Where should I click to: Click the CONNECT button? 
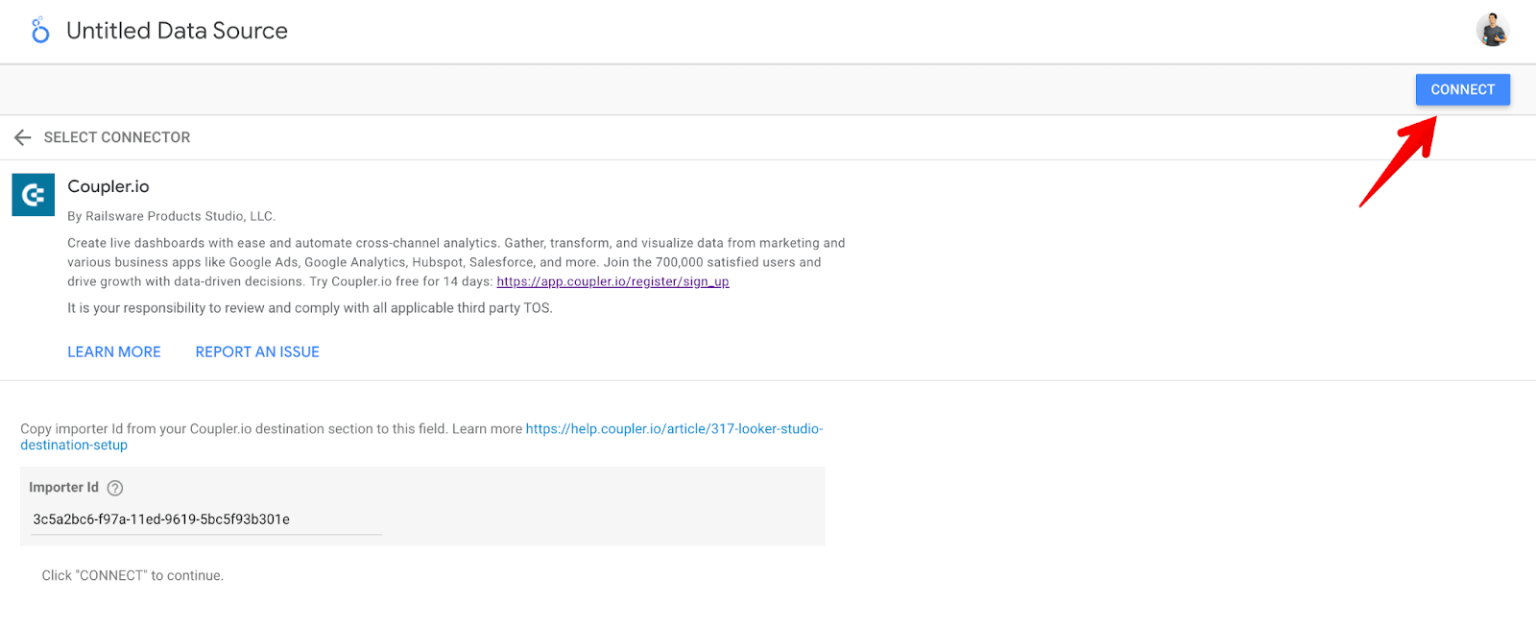[x=1462, y=89]
